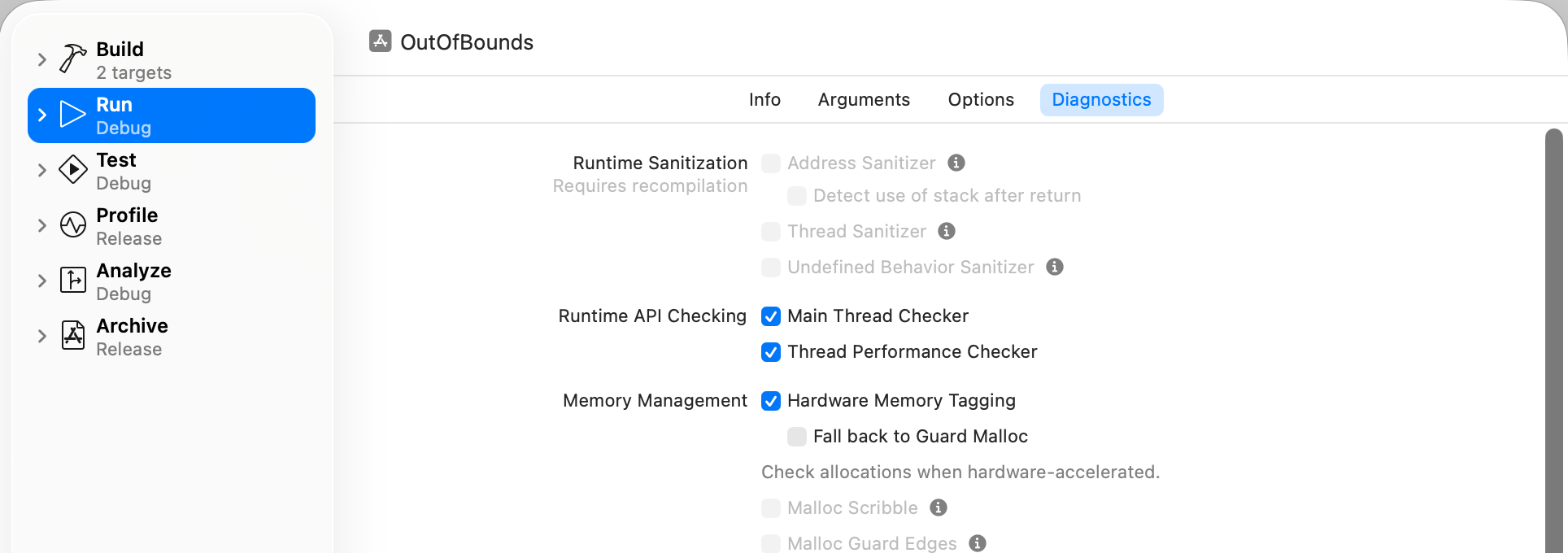Click the Profile waveform icon
The image size is (1568, 553).
(x=72, y=225)
